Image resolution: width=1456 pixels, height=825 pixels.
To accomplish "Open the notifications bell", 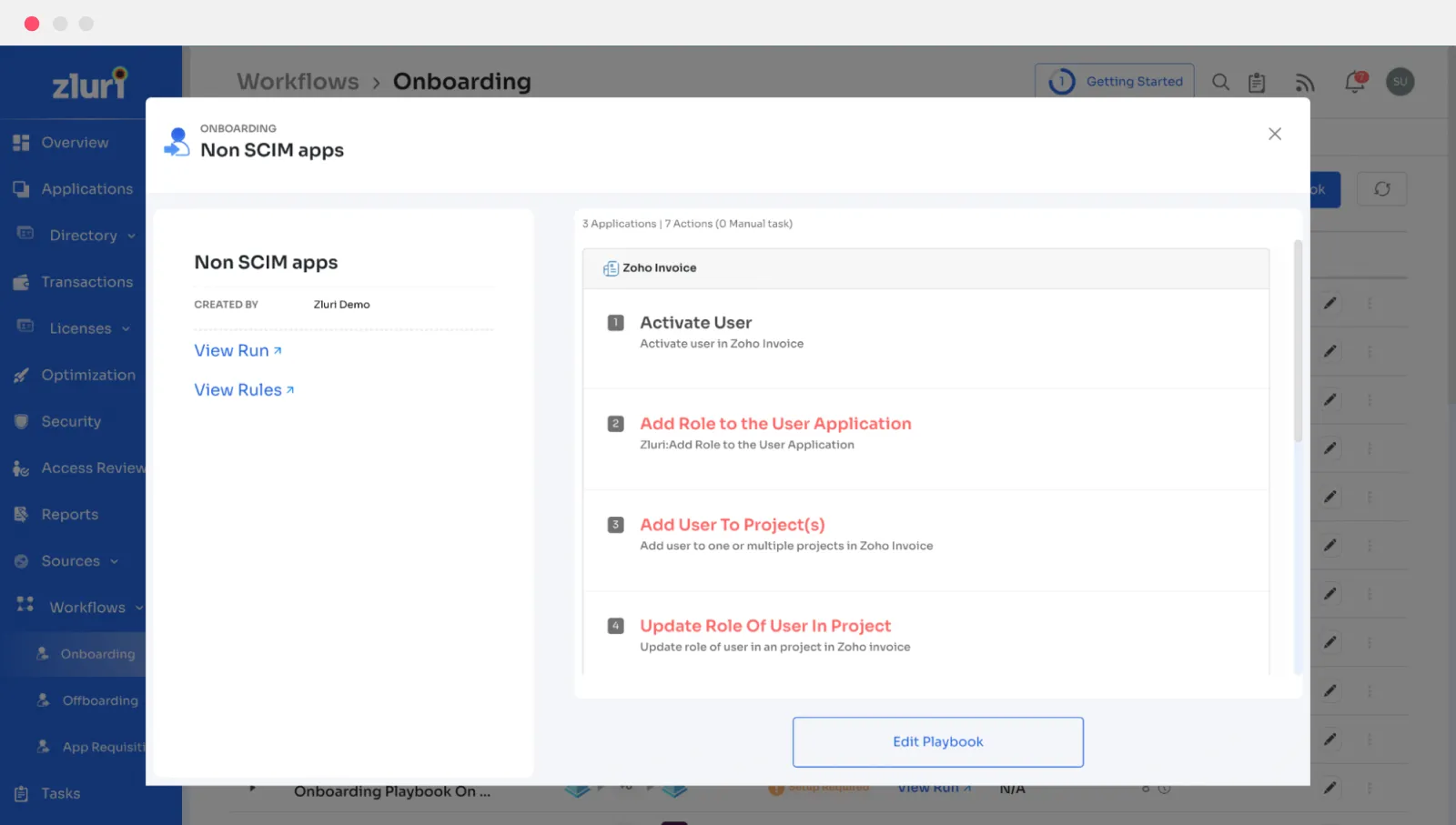I will coord(1355,82).
